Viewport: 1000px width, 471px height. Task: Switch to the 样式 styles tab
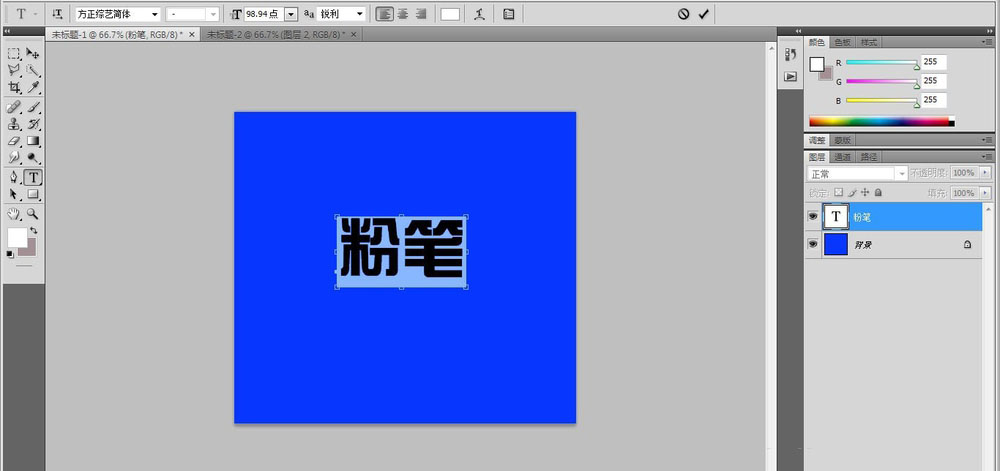pyautogui.click(x=868, y=42)
